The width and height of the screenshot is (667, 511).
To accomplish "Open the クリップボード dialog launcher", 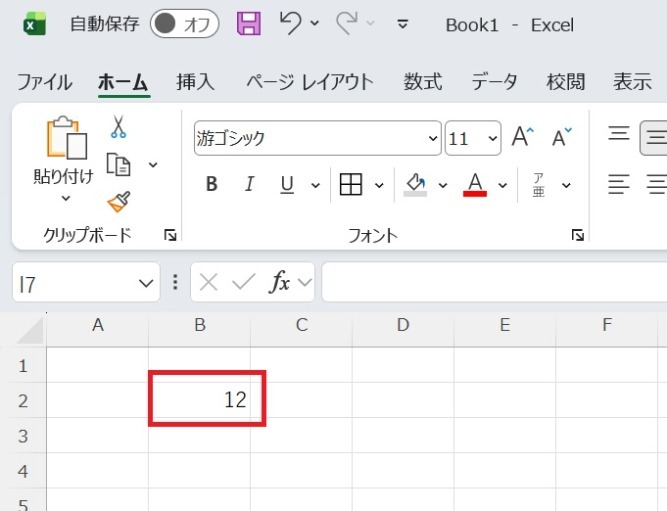I will (x=170, y=235).
